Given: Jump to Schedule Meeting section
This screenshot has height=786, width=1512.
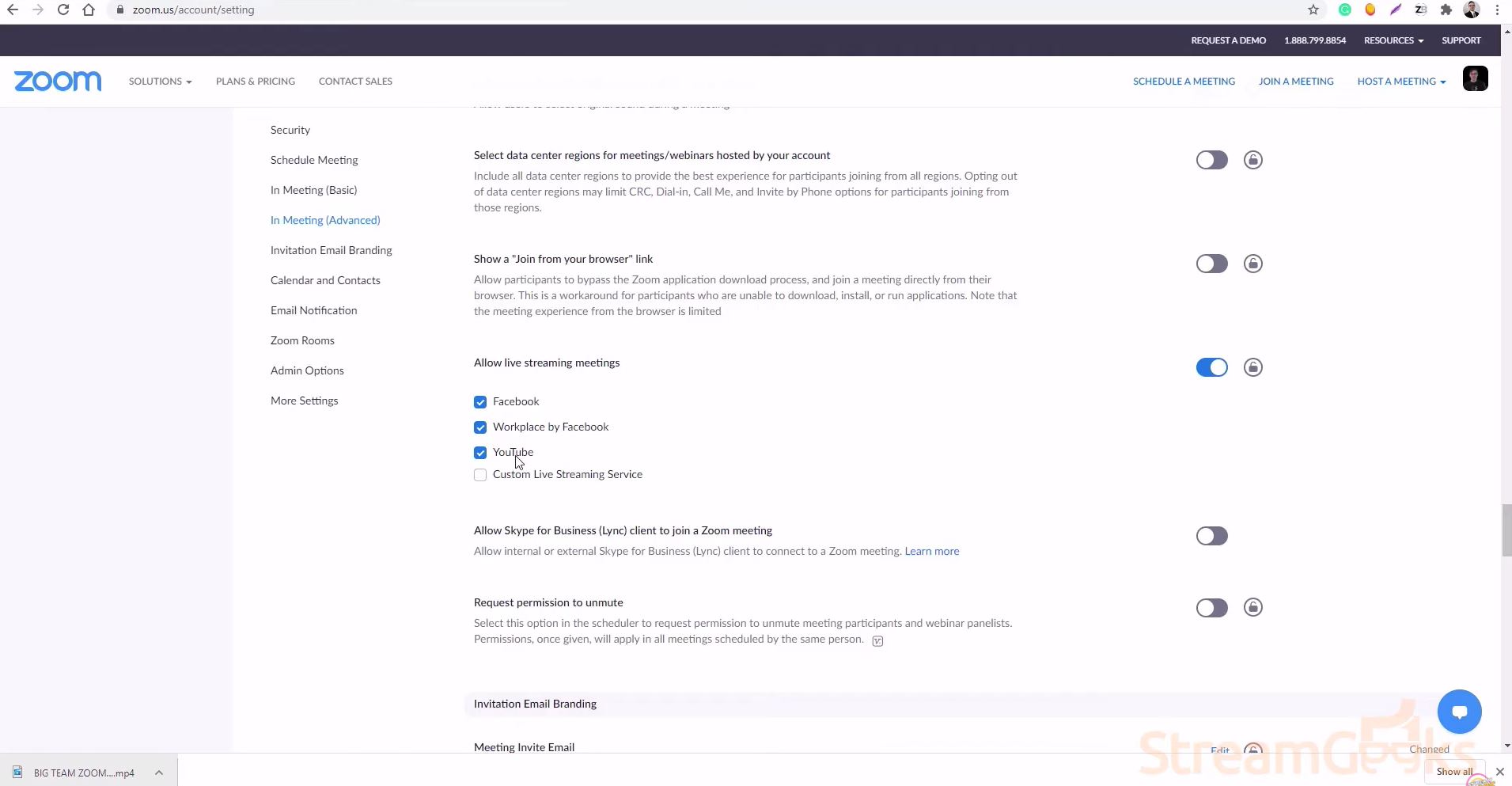Looking at the screenshot, I should [x=314, y=160].
